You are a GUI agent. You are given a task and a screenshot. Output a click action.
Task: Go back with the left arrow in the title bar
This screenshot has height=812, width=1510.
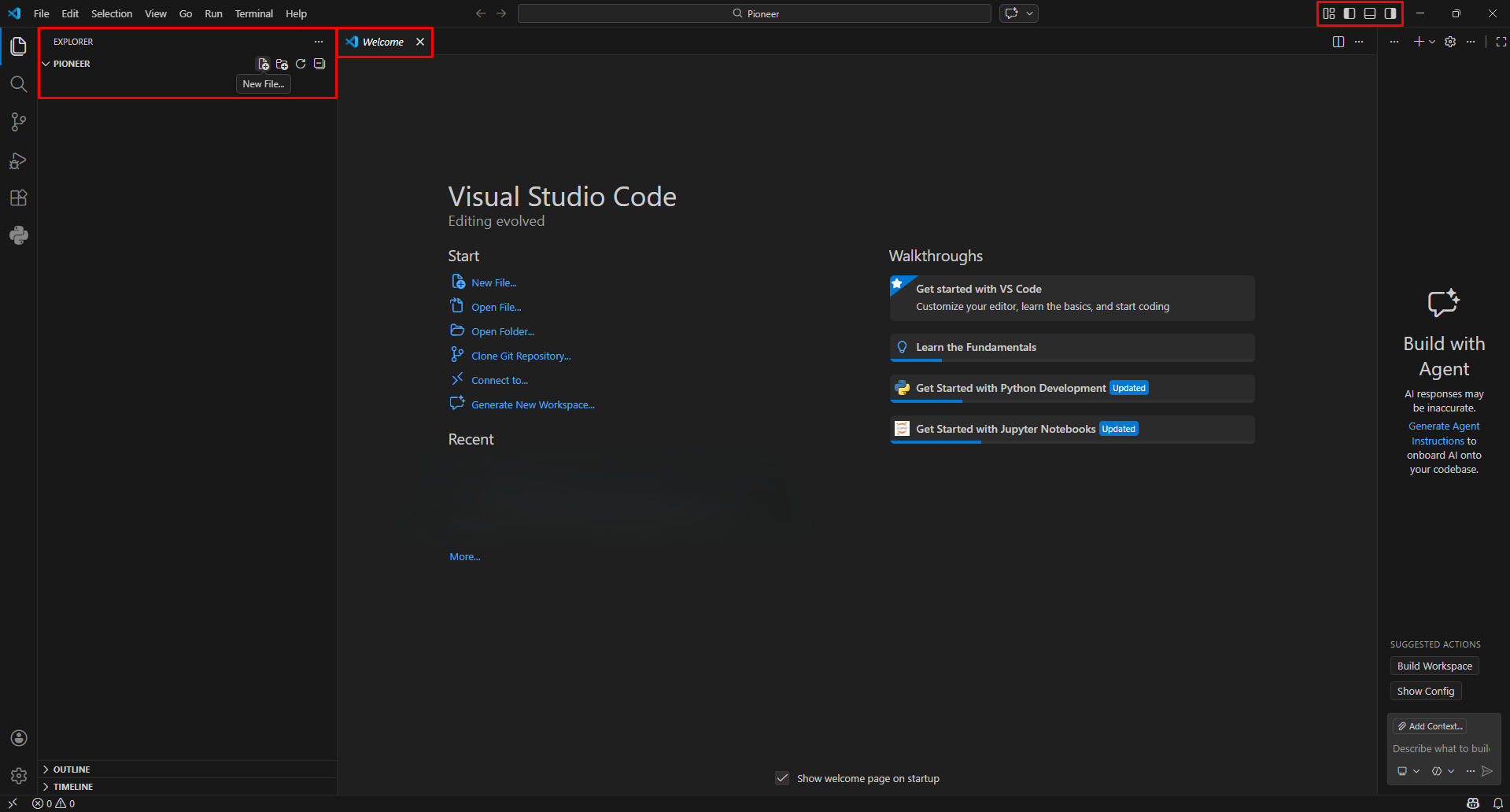pyautogui.click(x=481, y=13)
